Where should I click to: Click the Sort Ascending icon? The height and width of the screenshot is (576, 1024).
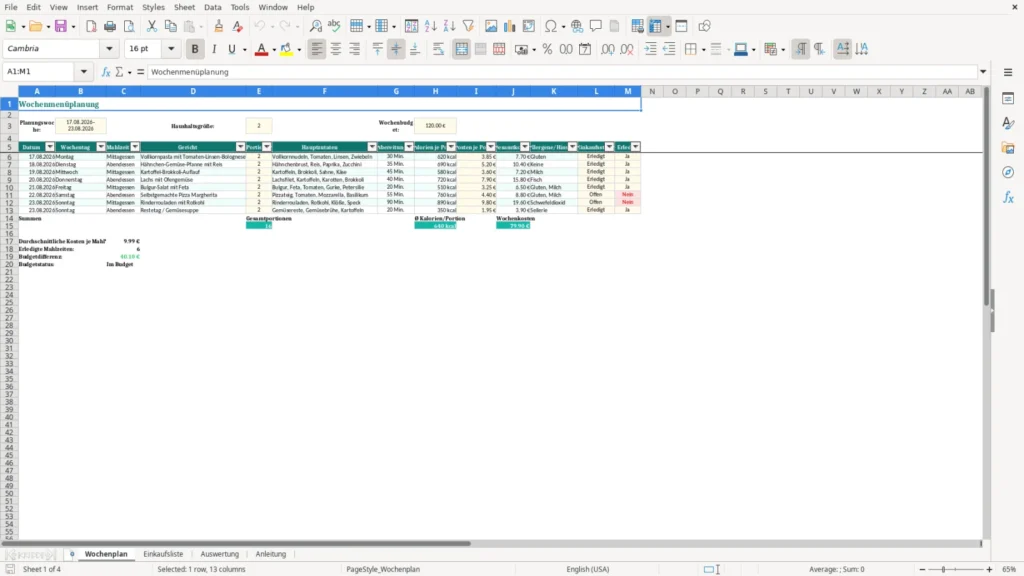coord(430,26)
